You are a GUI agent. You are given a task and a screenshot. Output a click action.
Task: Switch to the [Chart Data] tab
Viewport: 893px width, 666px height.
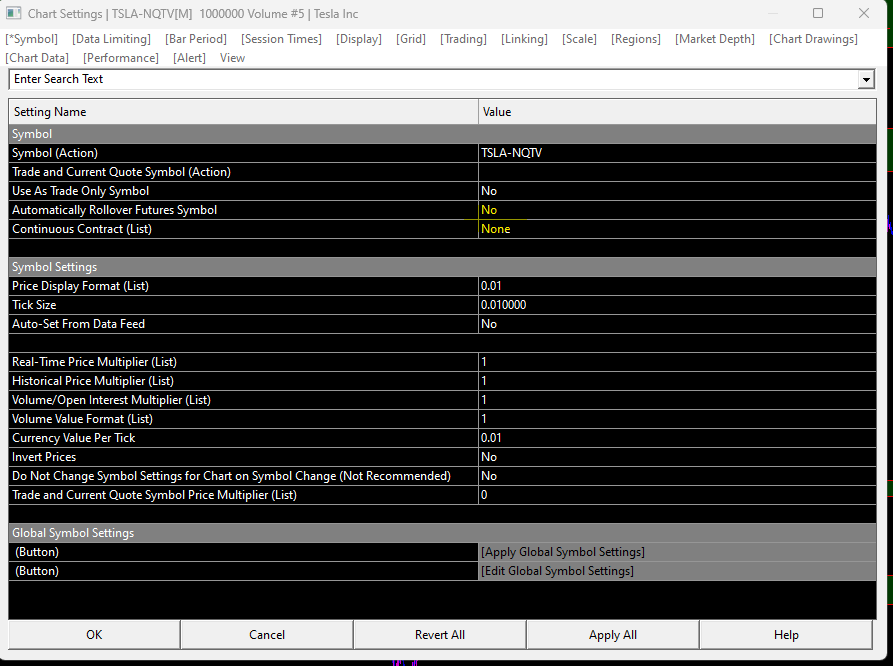pos(36,58)
